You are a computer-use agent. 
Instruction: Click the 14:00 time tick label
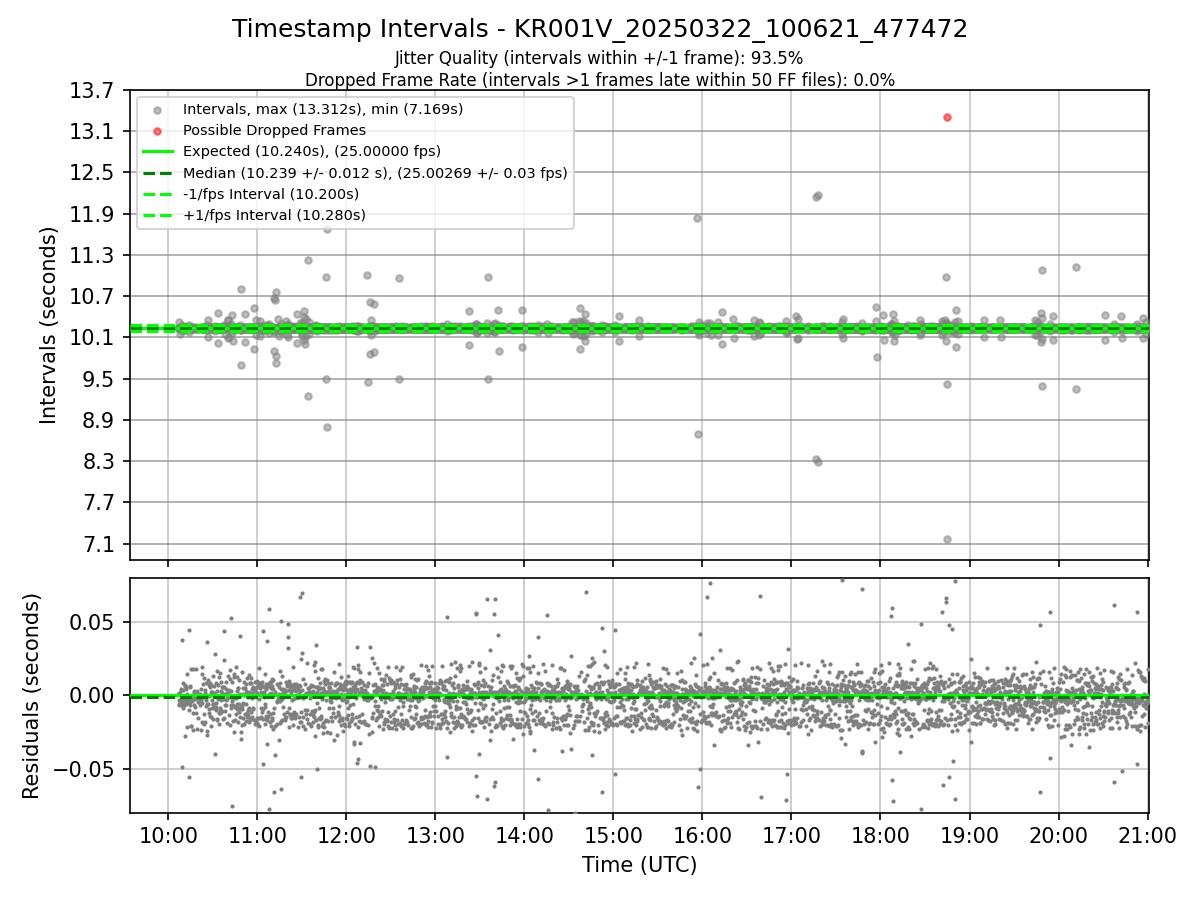point(524,836)
